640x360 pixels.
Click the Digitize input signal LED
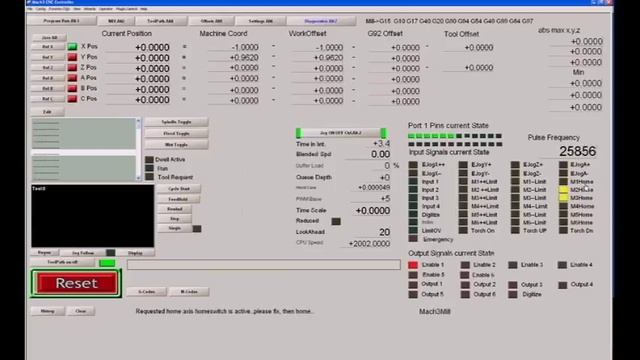point(413,214)
